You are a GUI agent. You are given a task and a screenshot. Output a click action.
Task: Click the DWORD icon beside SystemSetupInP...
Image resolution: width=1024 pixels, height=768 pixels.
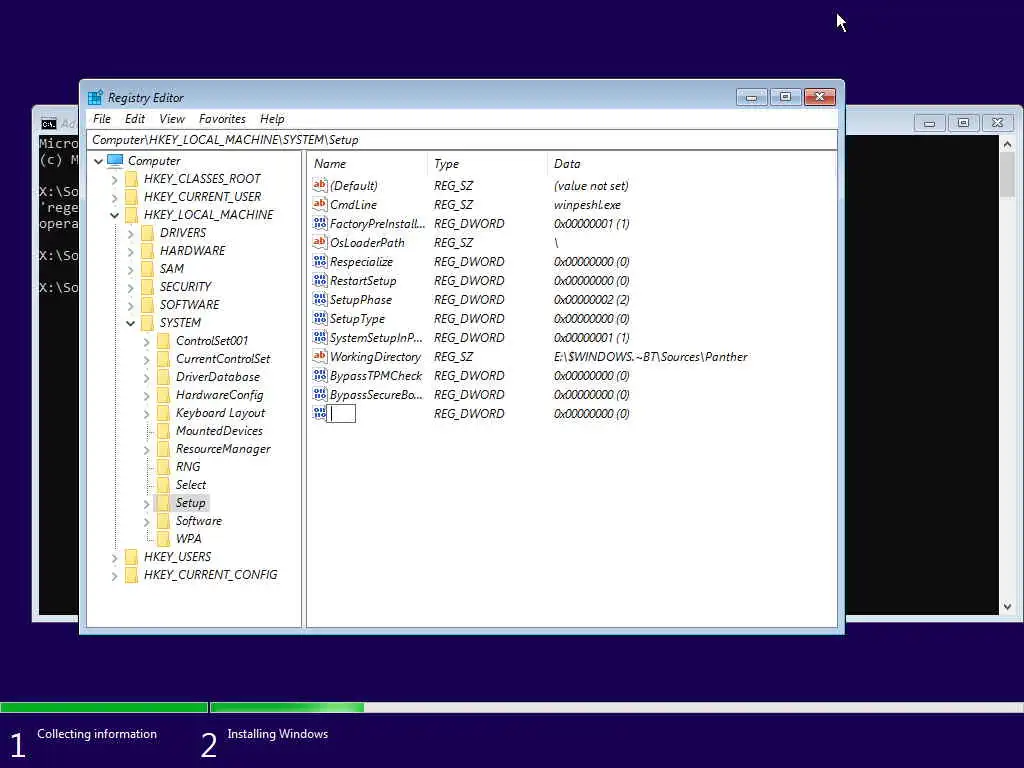coord(319,337)
